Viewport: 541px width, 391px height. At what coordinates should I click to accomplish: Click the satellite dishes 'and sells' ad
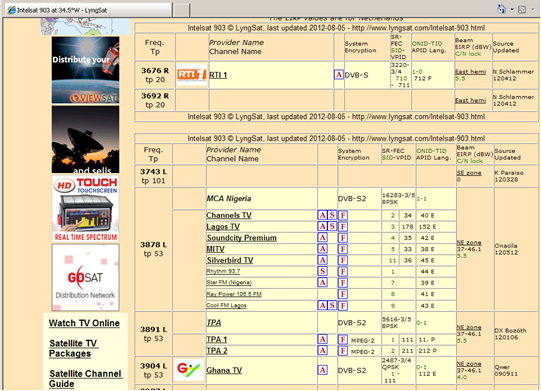click(86, 139)
